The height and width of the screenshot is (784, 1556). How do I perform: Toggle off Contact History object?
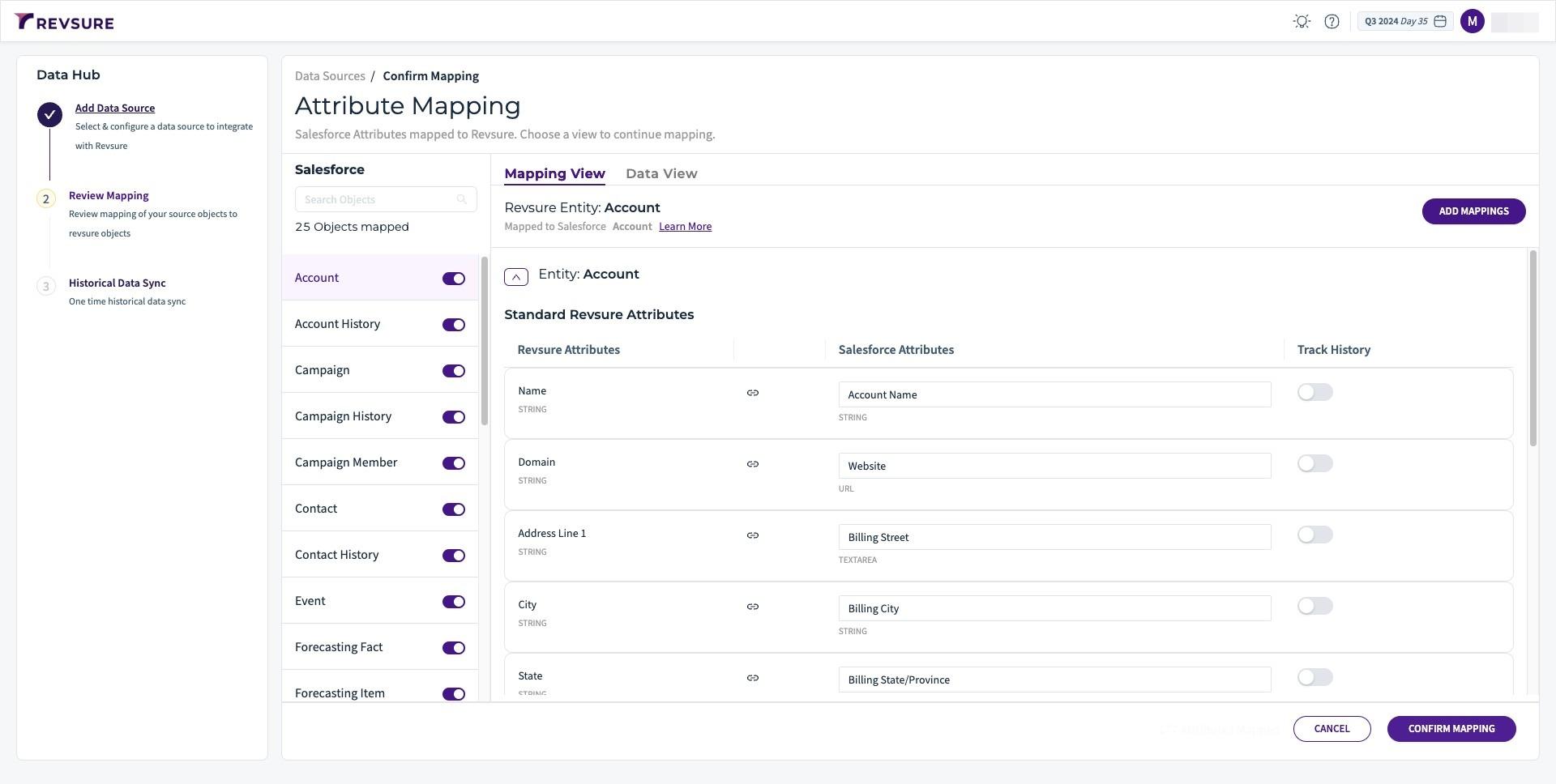pos(454,556)
